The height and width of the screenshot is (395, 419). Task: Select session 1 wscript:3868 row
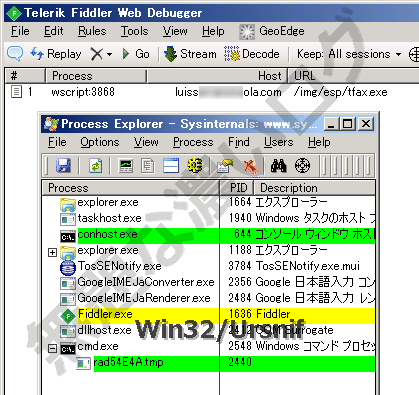pyautogui.click(x=212, y=92)
